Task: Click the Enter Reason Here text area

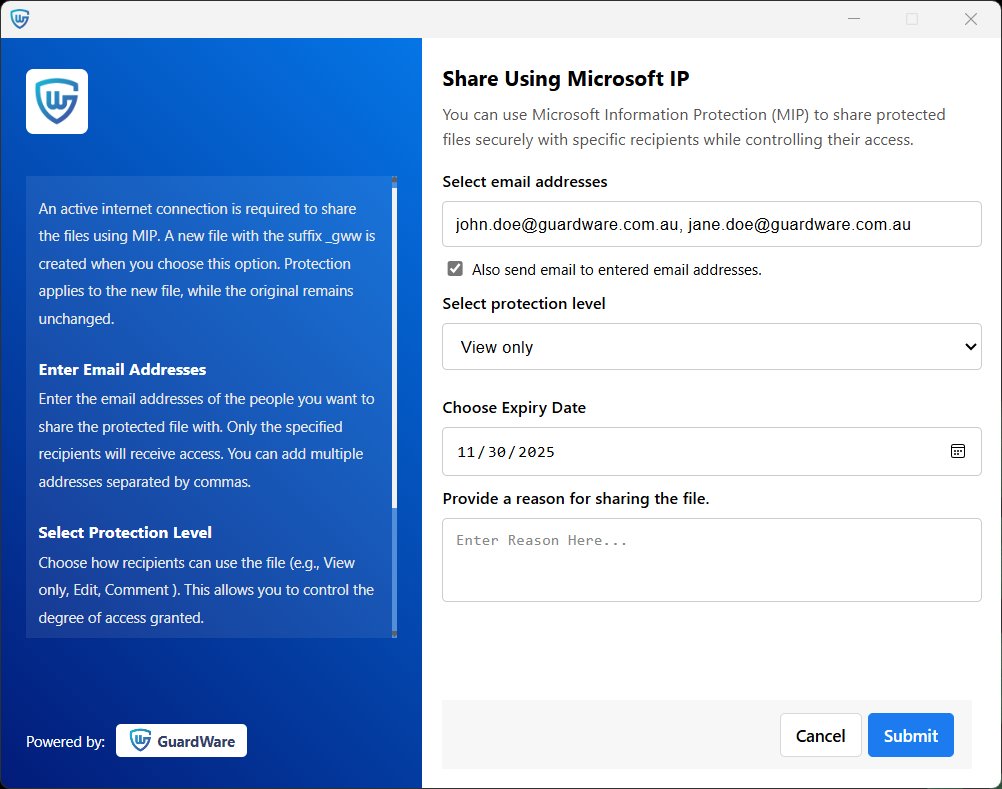Action: [711, 560]
